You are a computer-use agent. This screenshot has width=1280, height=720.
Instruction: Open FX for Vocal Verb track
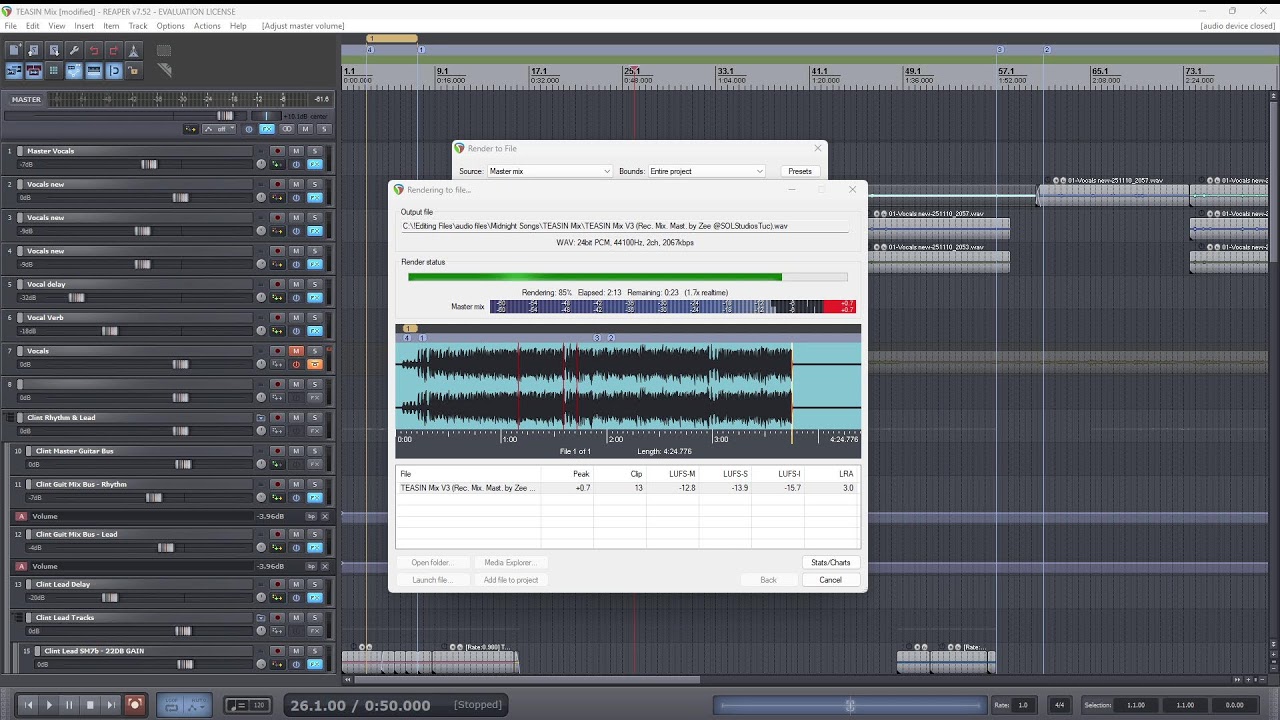coord(315,331)
